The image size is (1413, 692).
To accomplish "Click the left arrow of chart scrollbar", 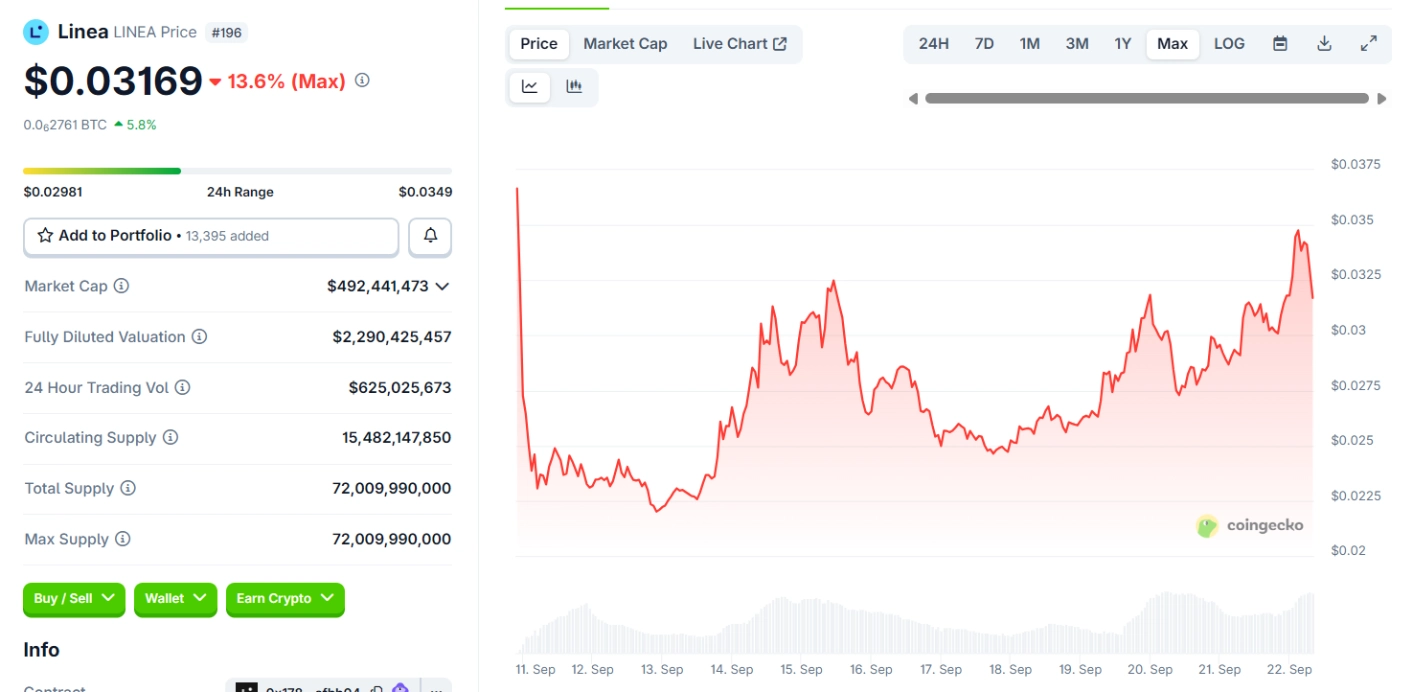I will pos(912,98).
